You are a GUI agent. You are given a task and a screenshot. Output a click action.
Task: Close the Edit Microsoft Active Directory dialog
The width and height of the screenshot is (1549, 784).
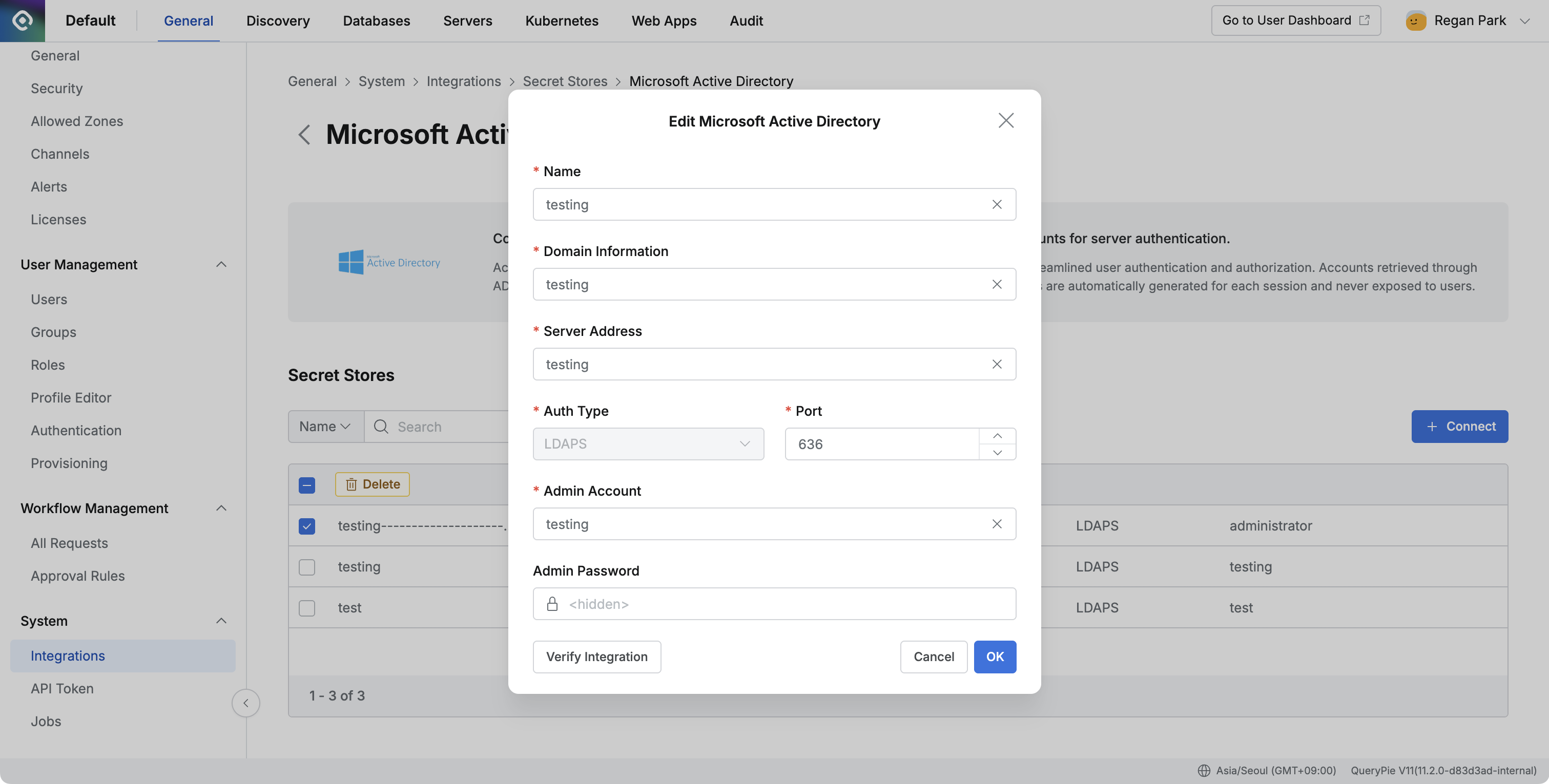point(1005,121)
